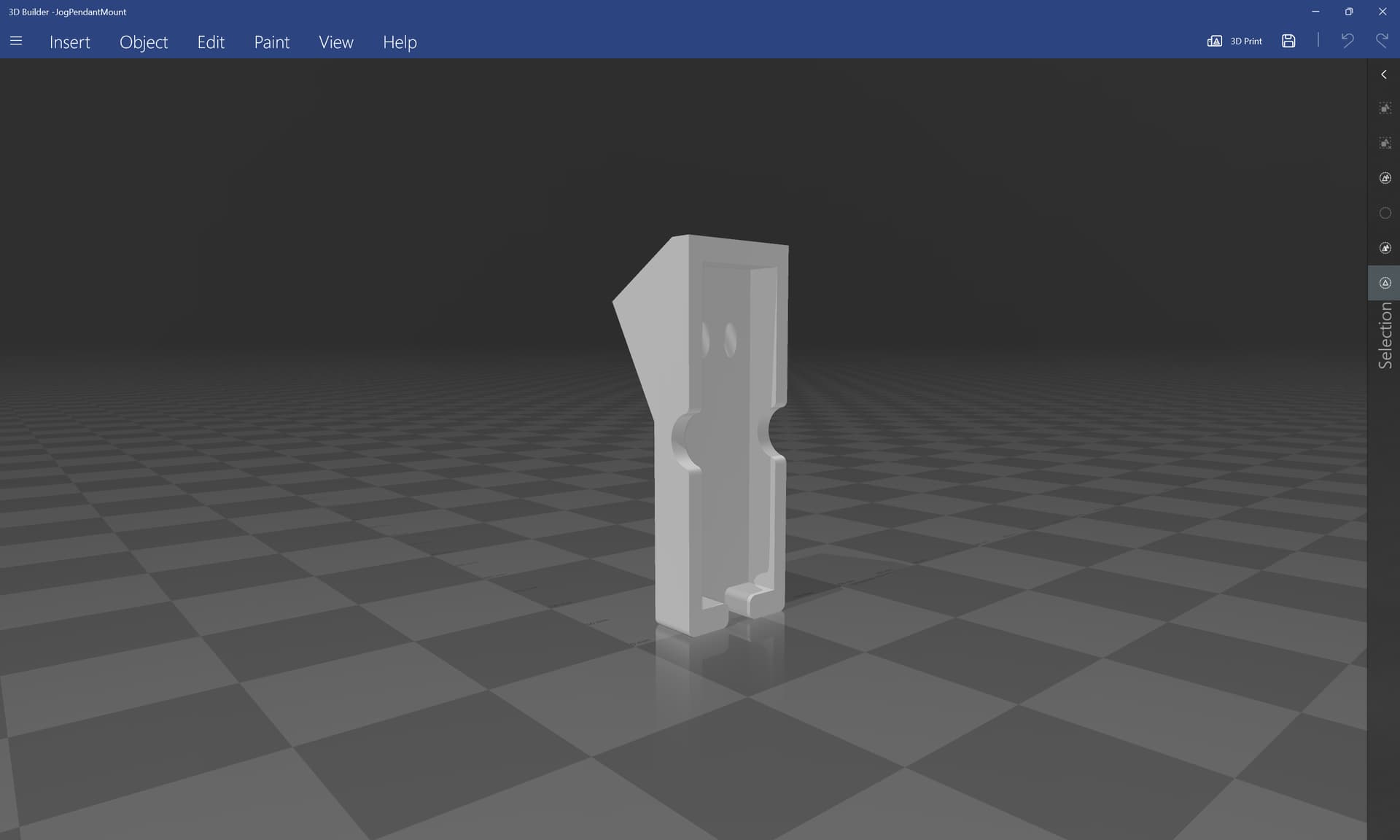Open the Object menu
Image resolution: width=1400 pixels, height=840 pixels.
144,42
